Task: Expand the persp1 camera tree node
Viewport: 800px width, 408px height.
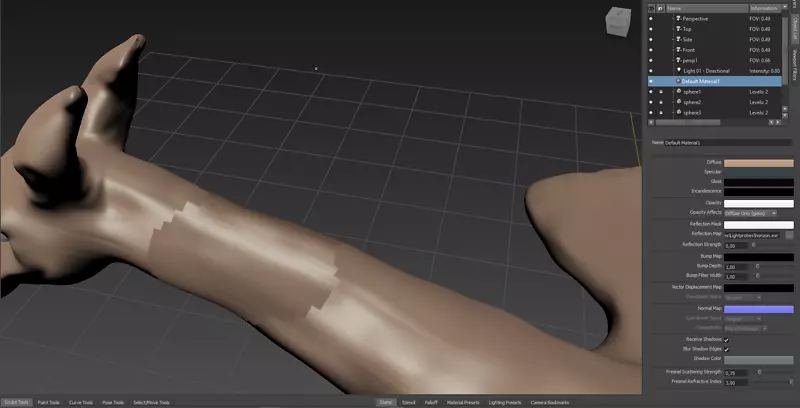Action: pyautogui.click(x=672, y=60)
